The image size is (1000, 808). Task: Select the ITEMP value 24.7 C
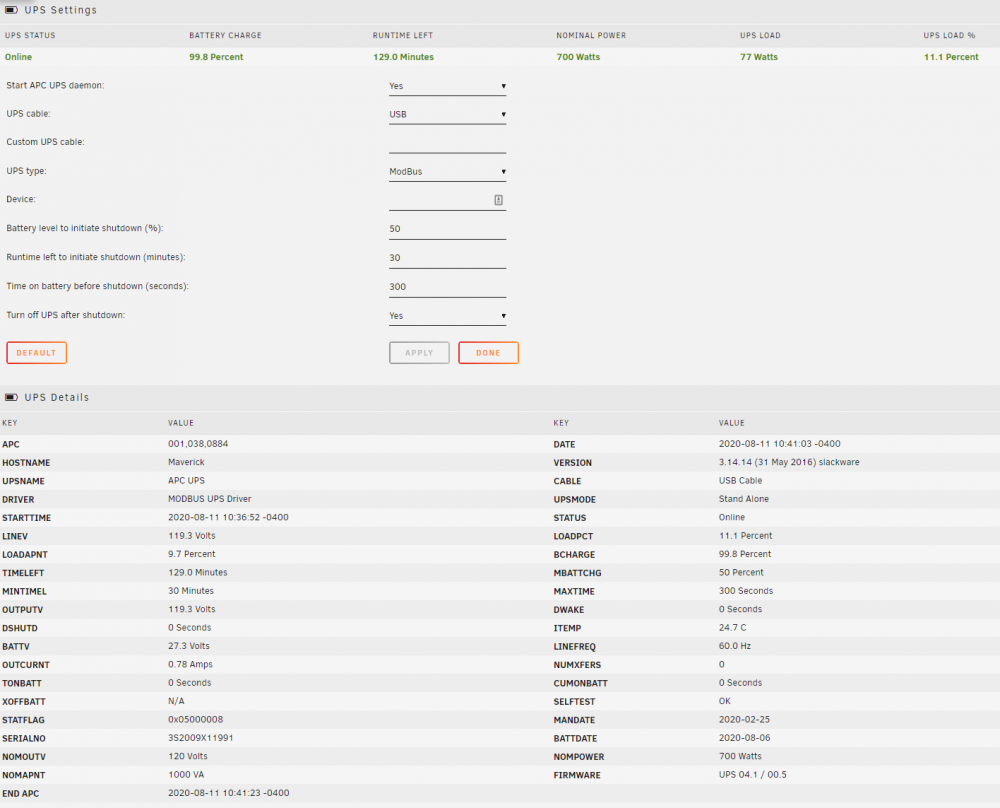(x=733, y=628)
